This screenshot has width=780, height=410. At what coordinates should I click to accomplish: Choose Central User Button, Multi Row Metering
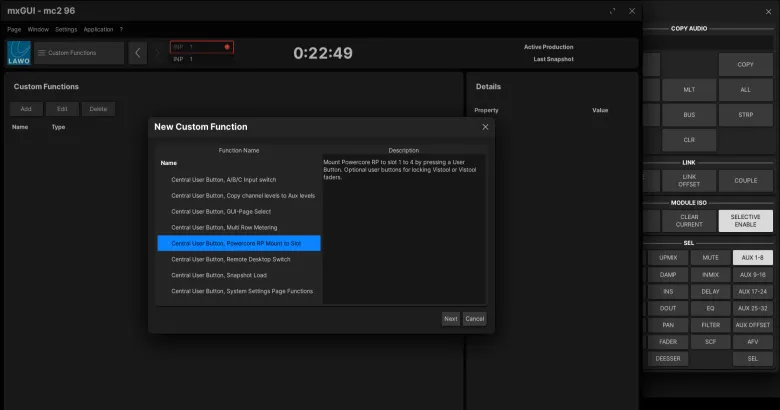(x=223, y=227)
